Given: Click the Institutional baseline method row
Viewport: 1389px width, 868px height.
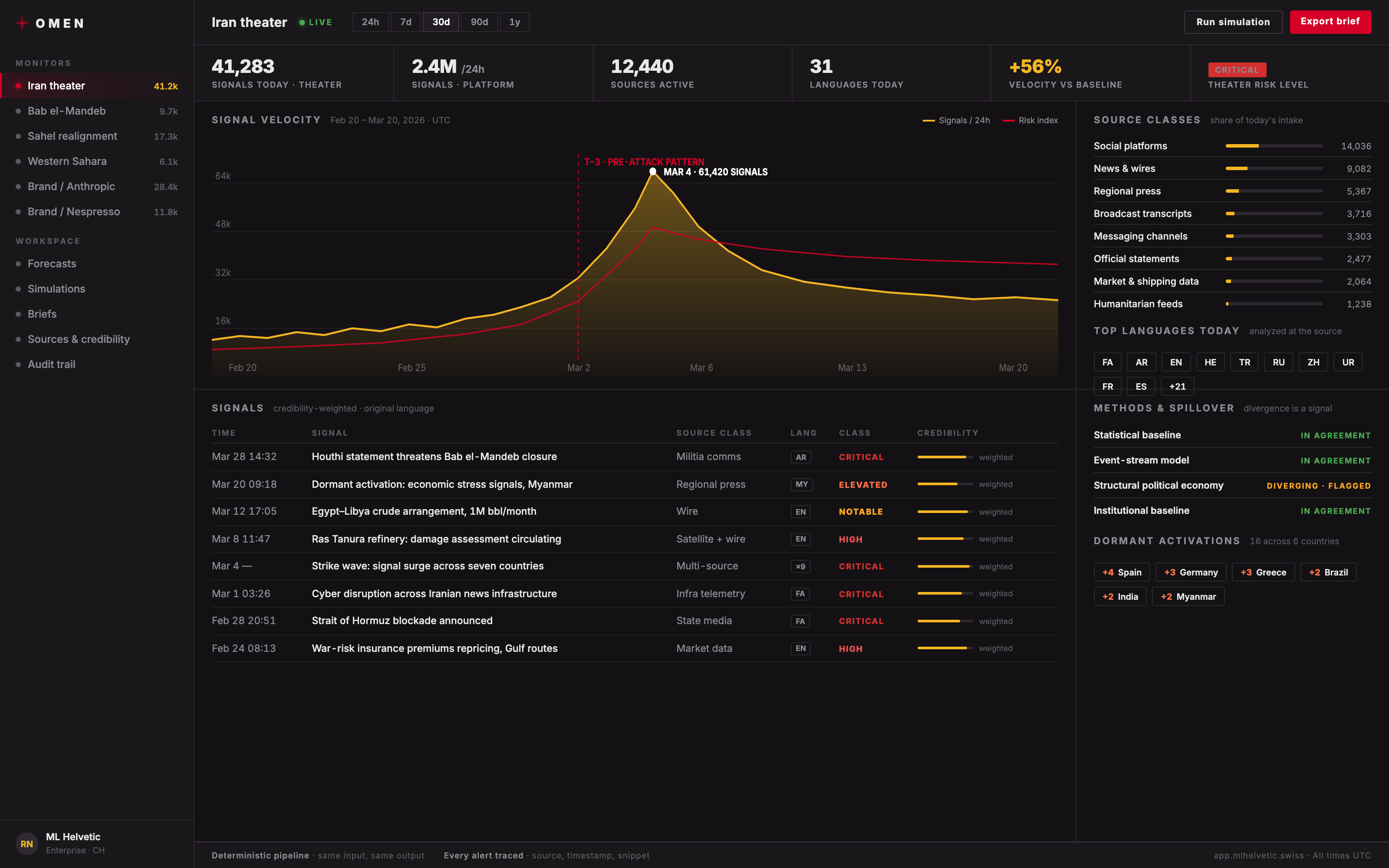Looking at the screenshot, I should point(1232,511).
